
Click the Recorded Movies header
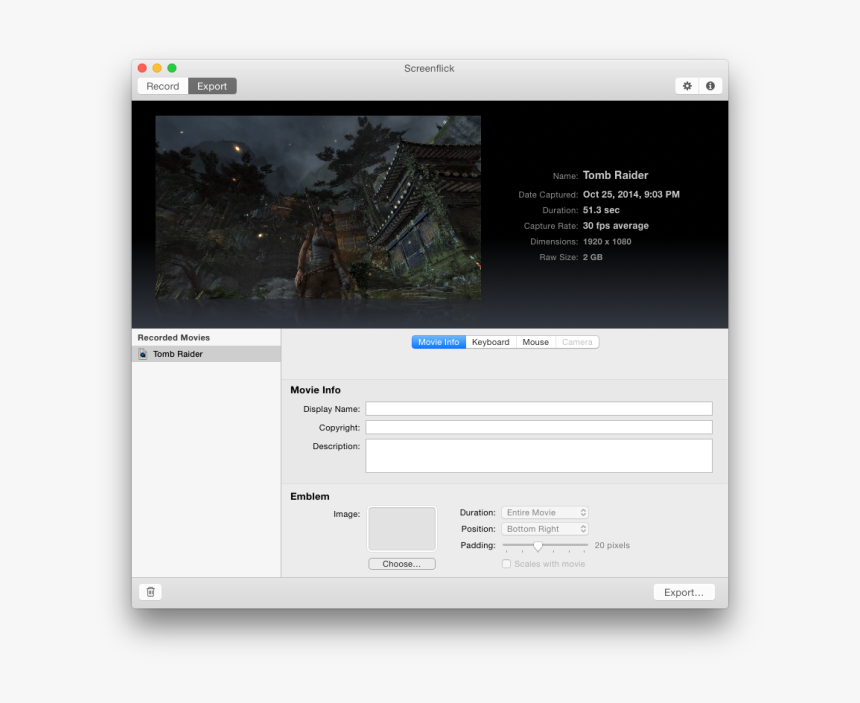174,338
